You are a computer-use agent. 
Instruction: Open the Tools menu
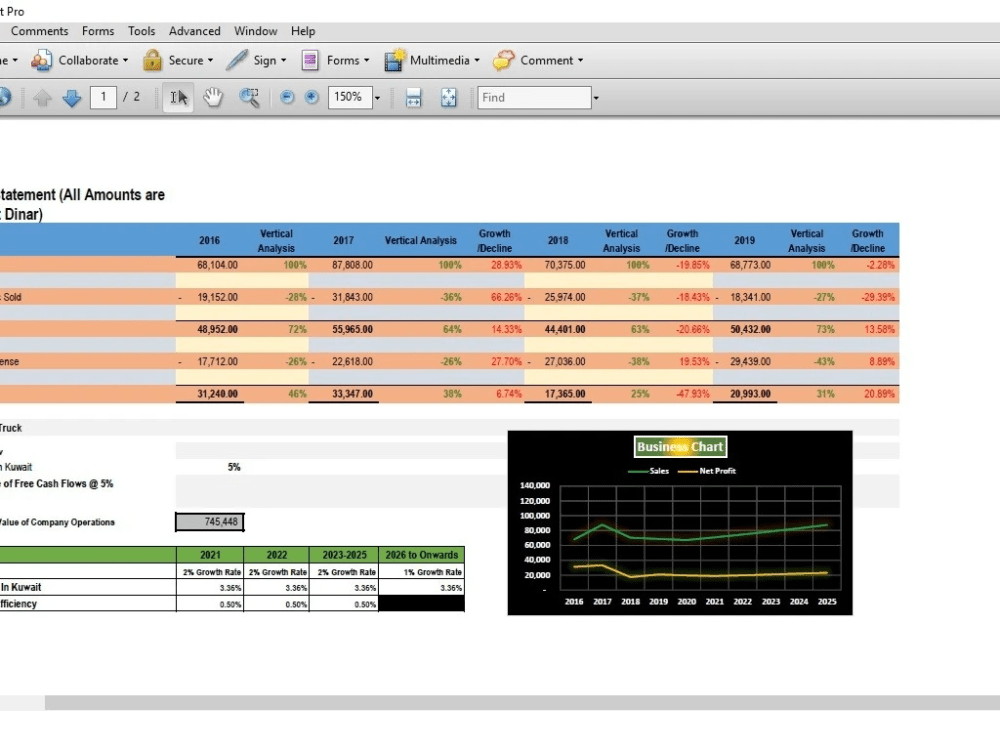click(141, 31)
